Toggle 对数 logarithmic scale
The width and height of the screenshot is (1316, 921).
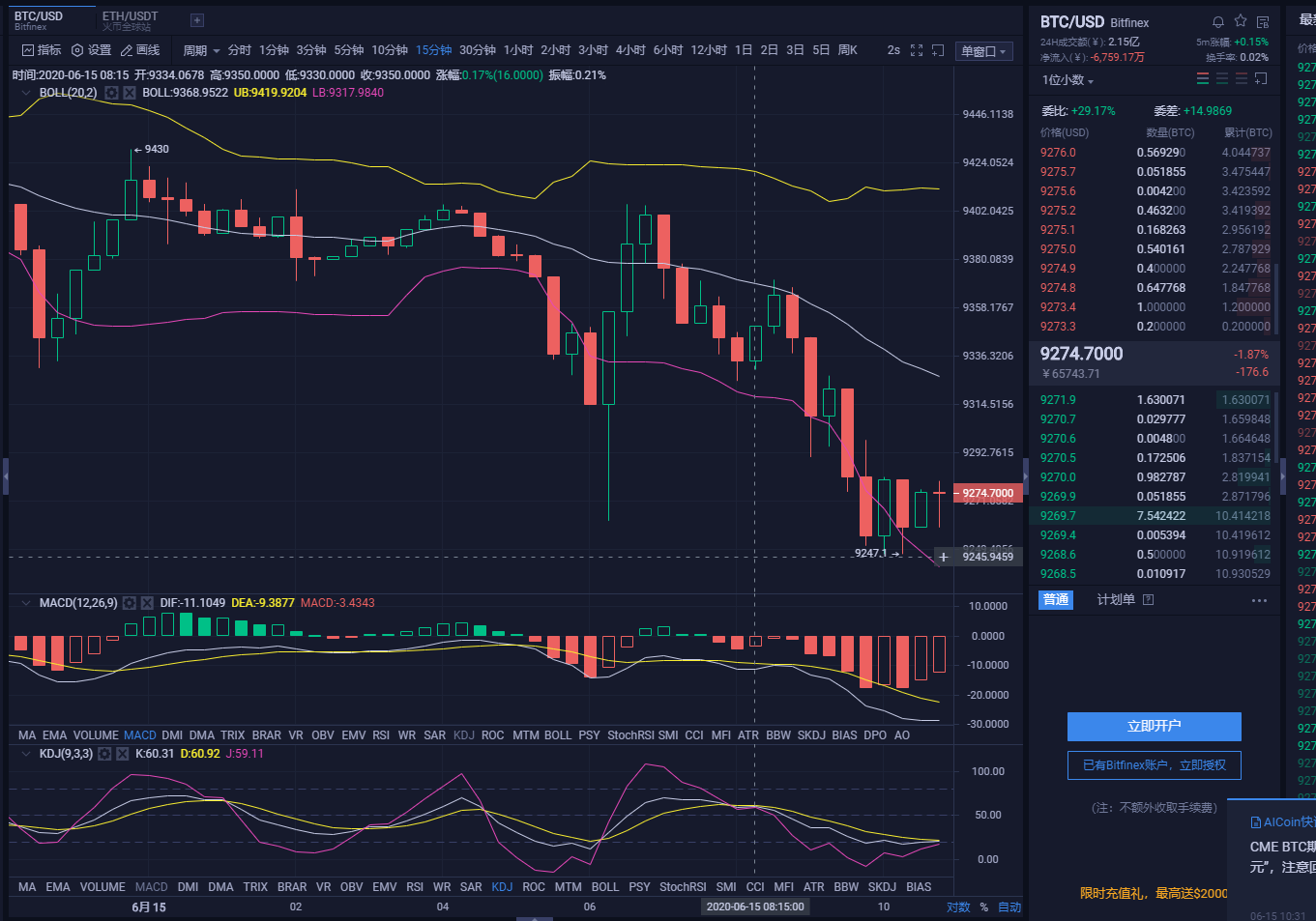[x=957, y=907]
